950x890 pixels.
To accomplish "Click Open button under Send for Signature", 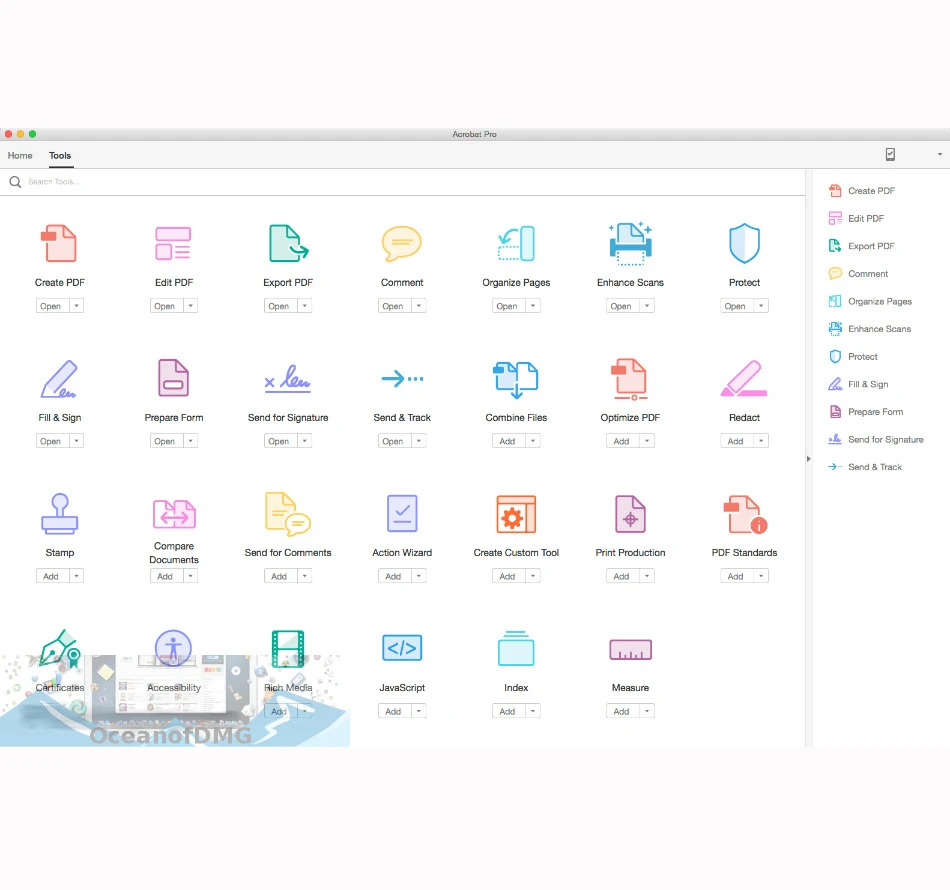I will click(279, 441).
